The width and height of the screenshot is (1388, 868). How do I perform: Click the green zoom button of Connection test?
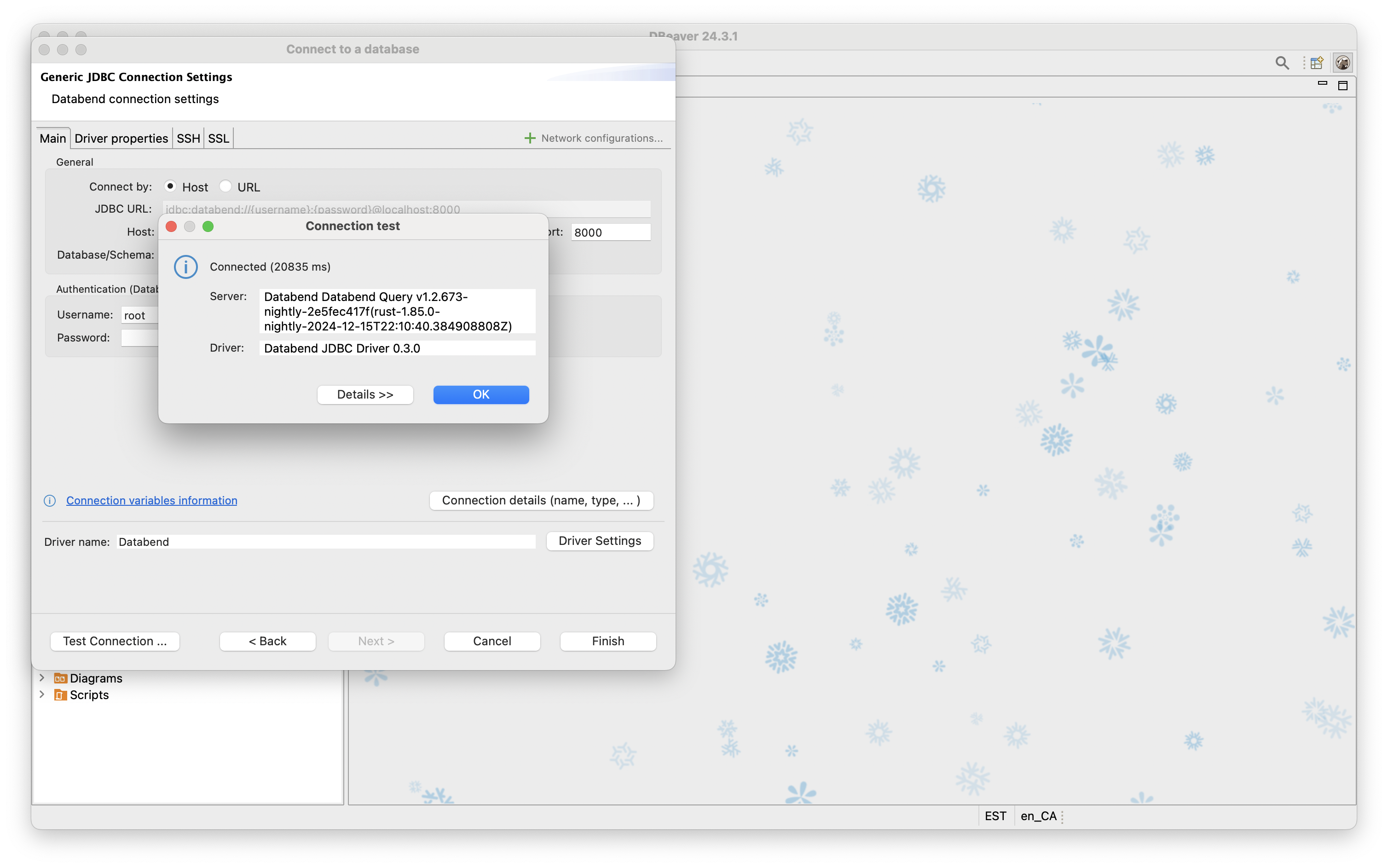tap(208, 226)
